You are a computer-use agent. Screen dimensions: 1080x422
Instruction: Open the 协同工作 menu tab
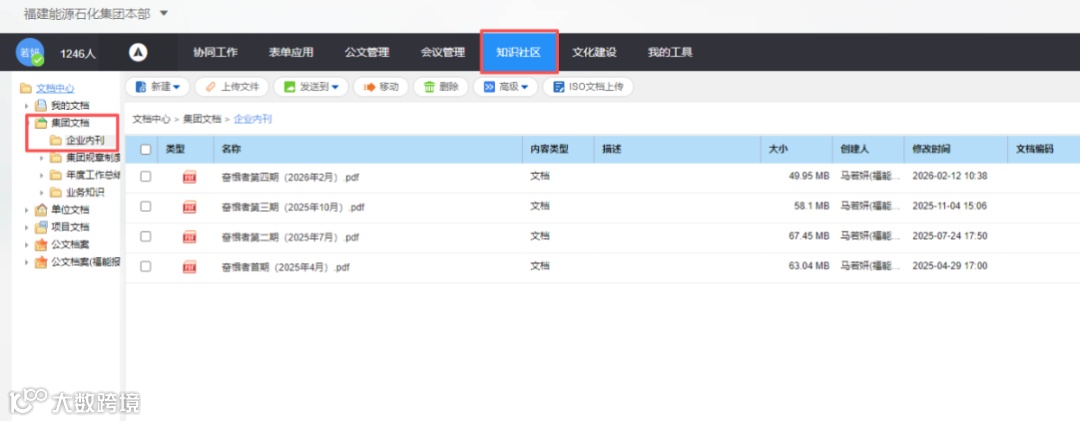click(215, 52)
